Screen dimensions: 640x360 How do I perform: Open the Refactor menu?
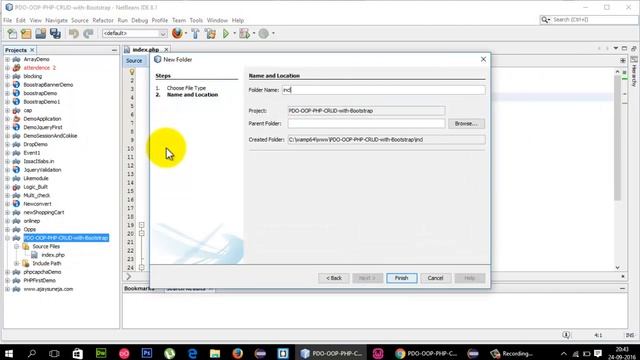[103, 20]
